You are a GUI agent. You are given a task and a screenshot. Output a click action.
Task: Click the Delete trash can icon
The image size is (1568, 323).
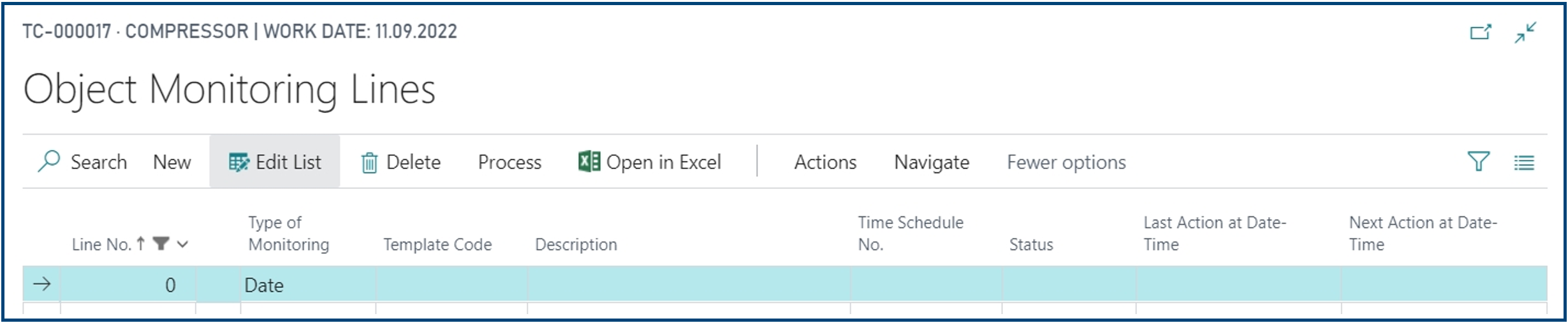point(370,163)
